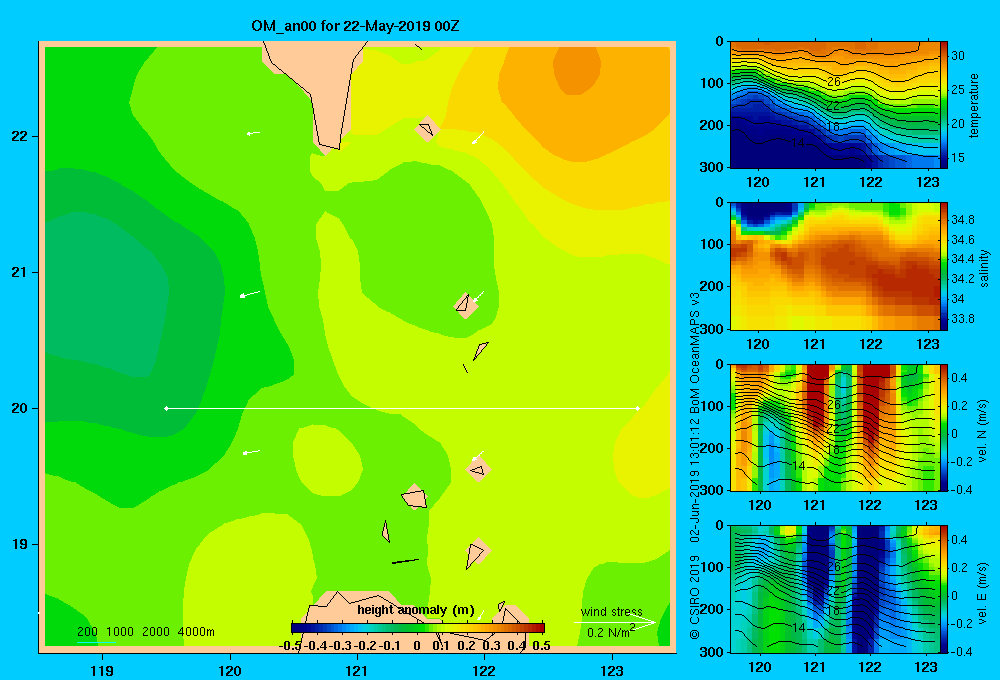The width and height of the screenshot is (1000, 680).
Task: Click depth label 300 on temperature plot
Action: pyautogui.click(x=712, y=167)
